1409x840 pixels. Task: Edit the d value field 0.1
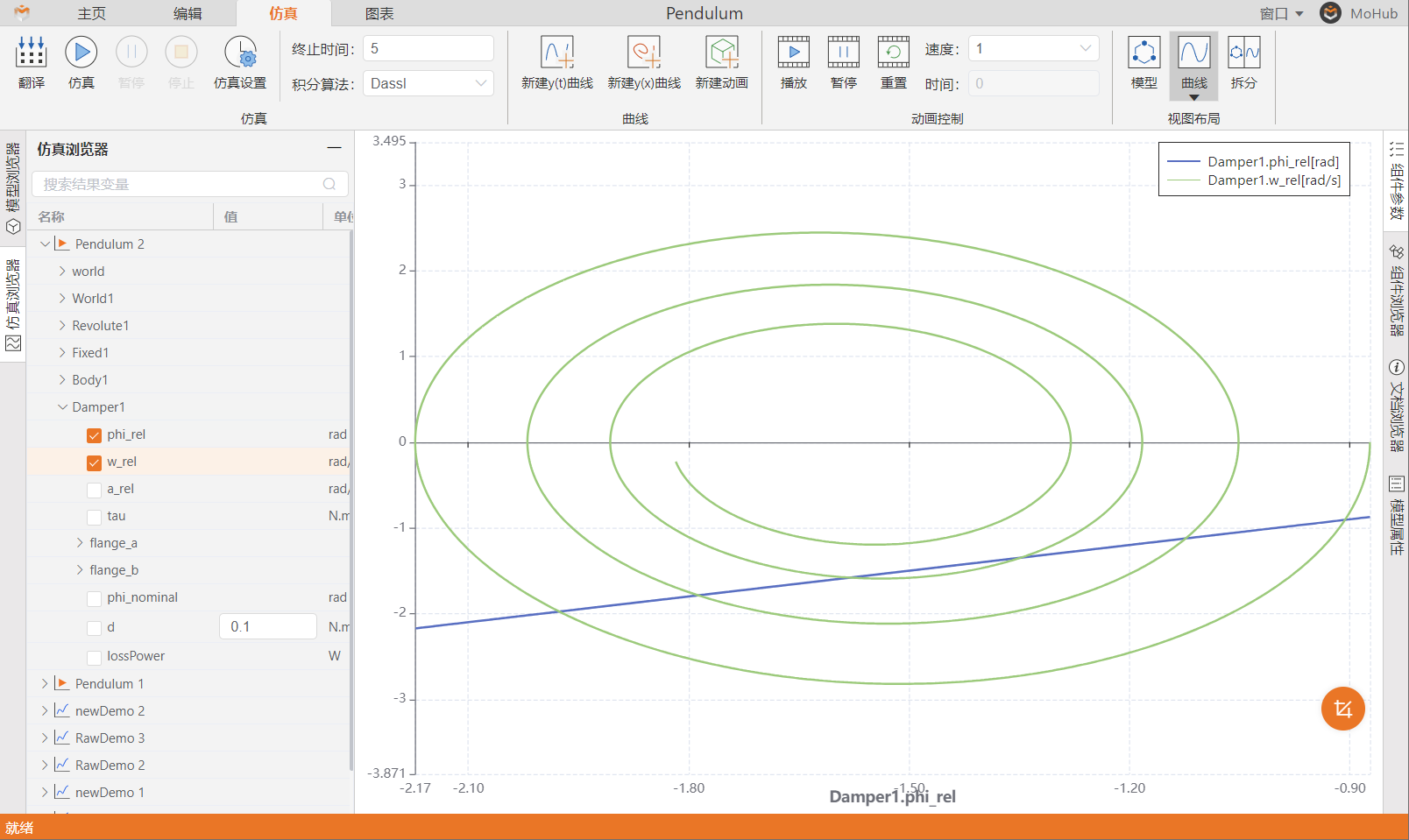(x=268, y=626)
